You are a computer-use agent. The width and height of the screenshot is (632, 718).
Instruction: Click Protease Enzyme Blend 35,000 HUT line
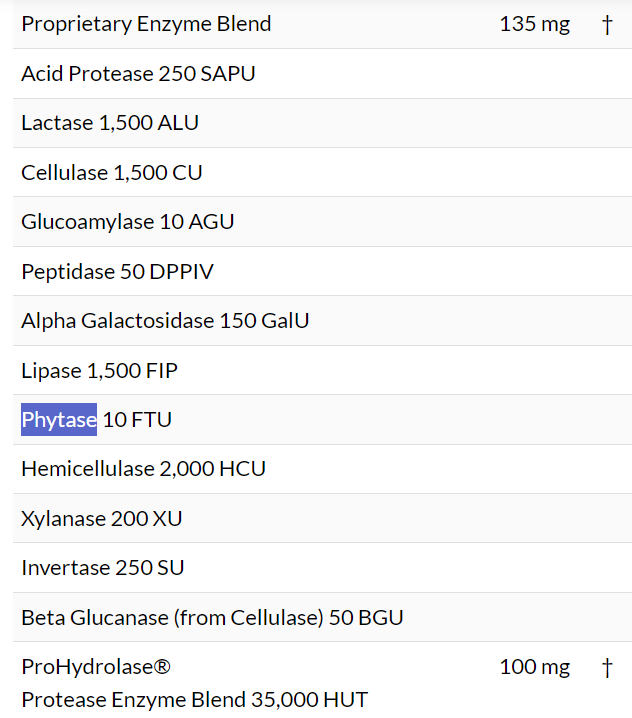tap(194, 700)
